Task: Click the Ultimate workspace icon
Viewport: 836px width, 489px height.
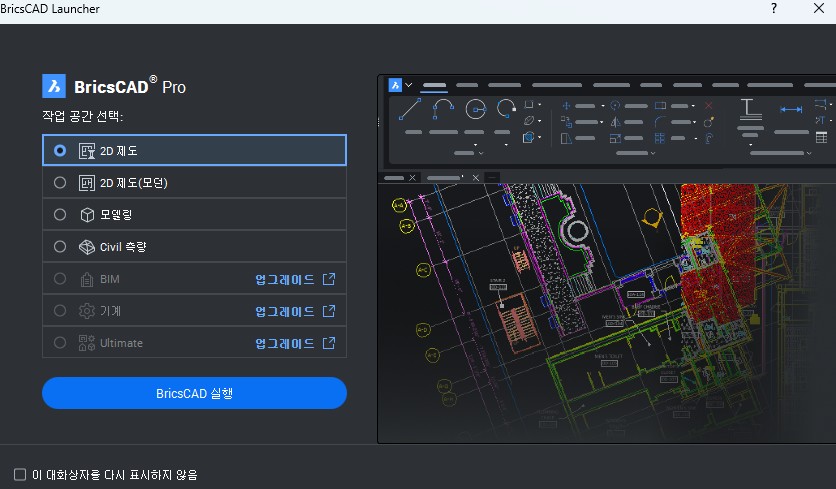Action: (87, 343)
